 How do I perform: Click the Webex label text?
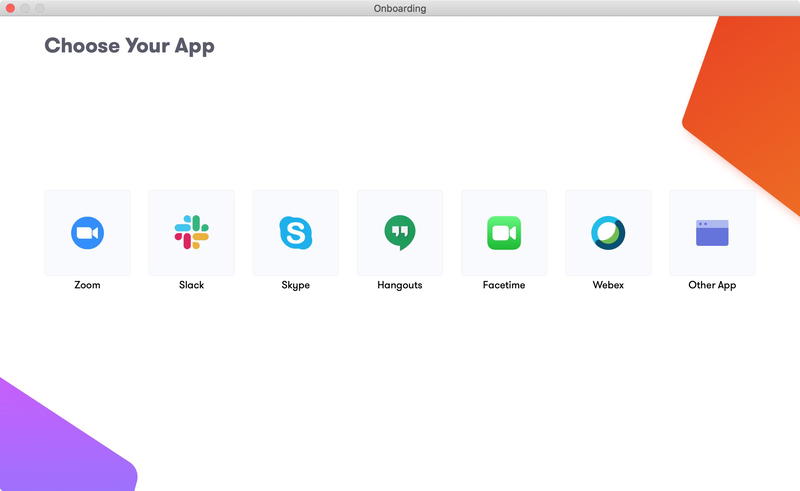pyautogui.click(x=608, y=285)
